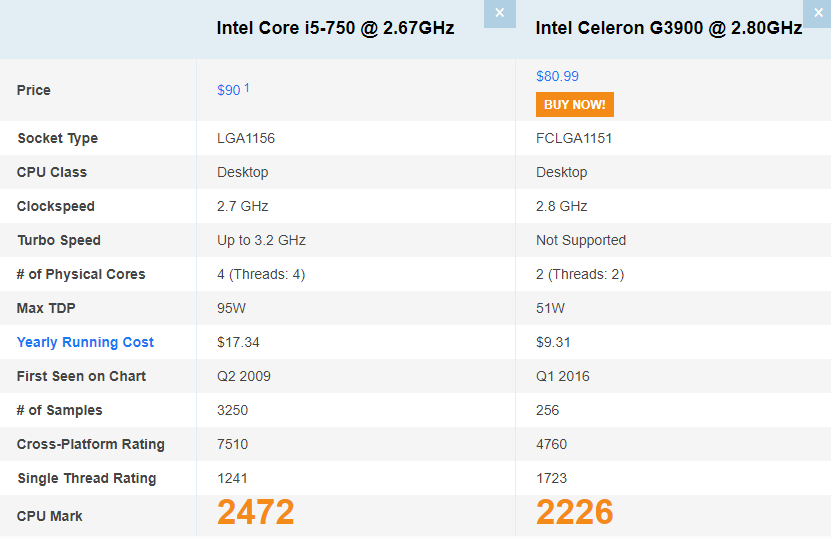The image size is (831, 539).
Task: Open the $80.99 price link
Action: tap(558, 76)
